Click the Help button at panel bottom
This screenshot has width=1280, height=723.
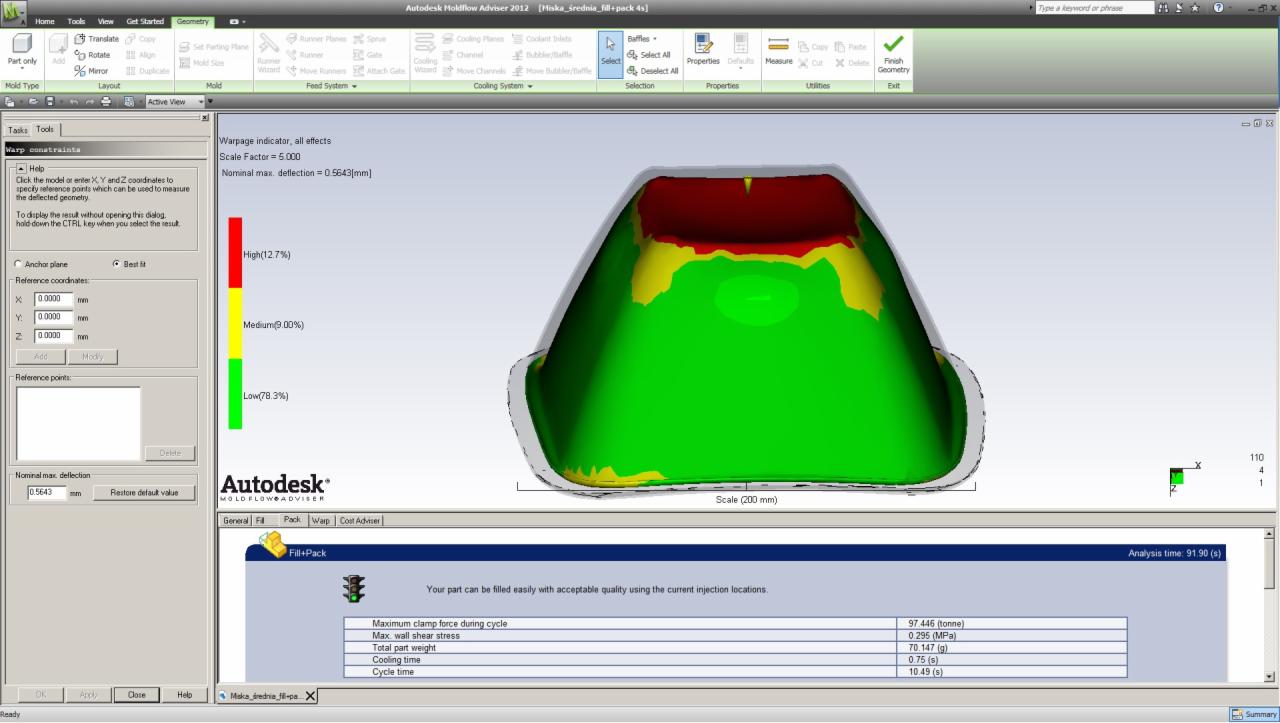(x=185, y=695)
